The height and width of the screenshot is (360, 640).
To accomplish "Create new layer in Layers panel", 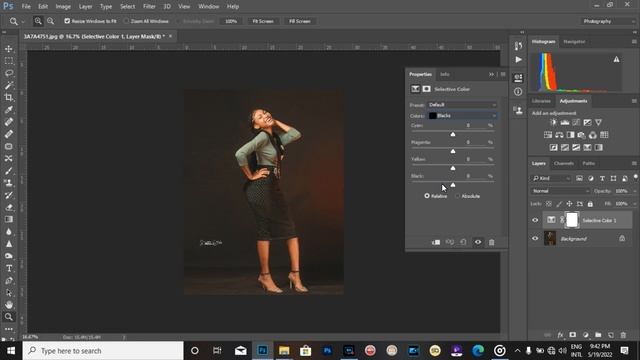I will (611, 335).
